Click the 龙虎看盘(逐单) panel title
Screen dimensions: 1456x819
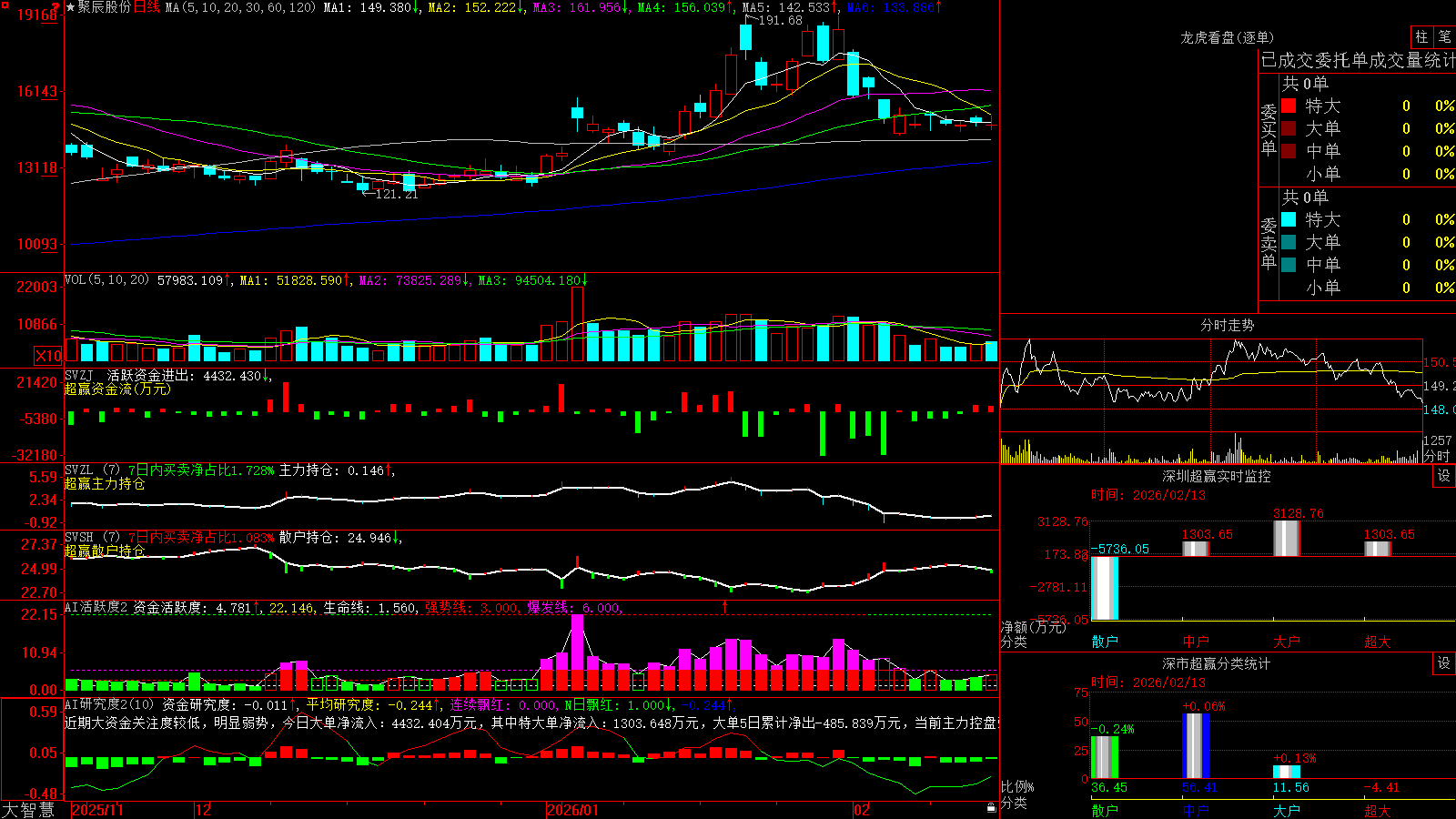(x=1227, y=37)
